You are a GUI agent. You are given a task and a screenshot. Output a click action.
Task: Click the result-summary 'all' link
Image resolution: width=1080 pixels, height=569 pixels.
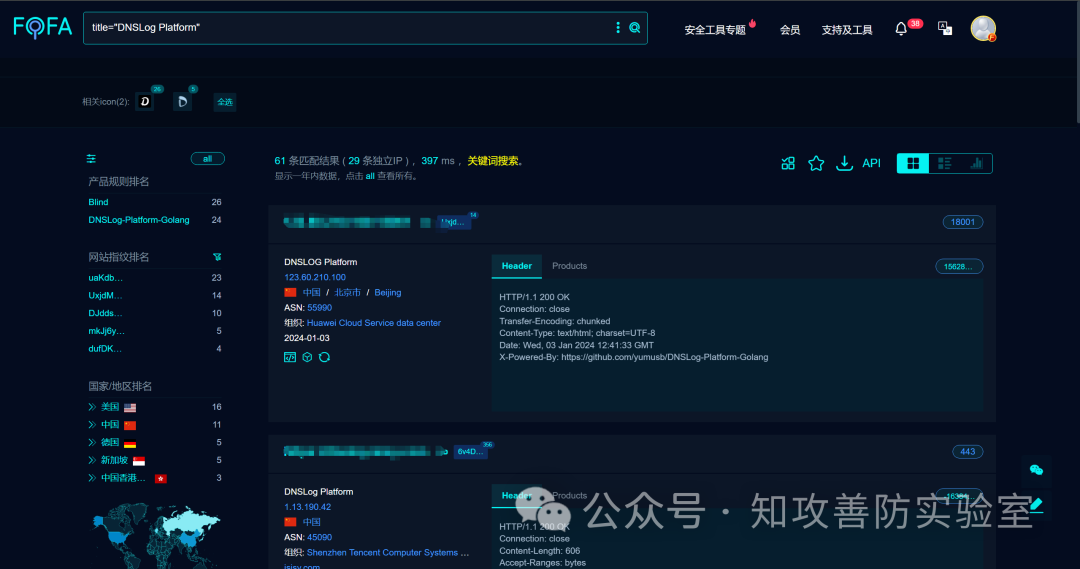click(370, 176)
